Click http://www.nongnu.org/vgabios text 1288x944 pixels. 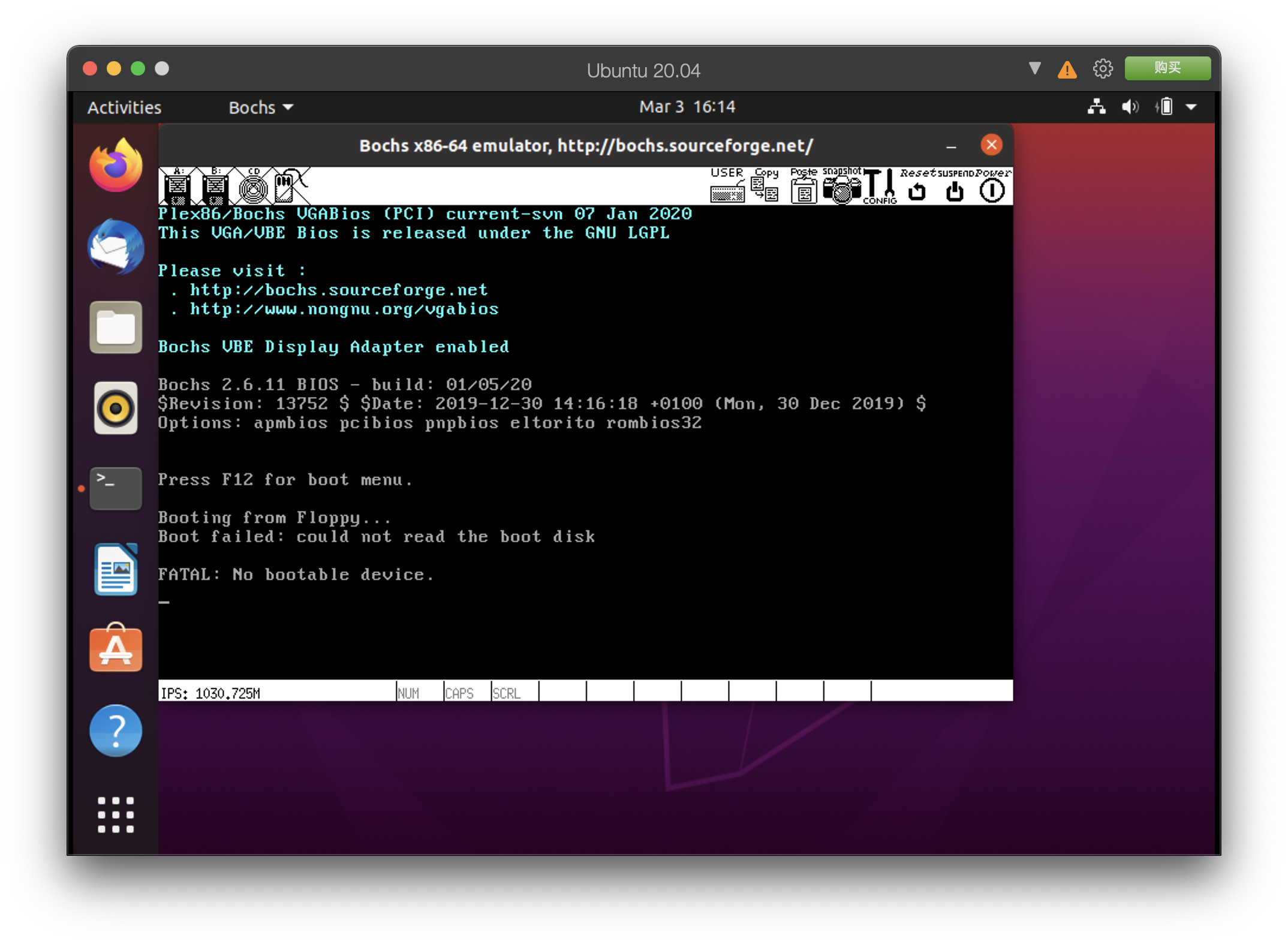pos(344,309)
